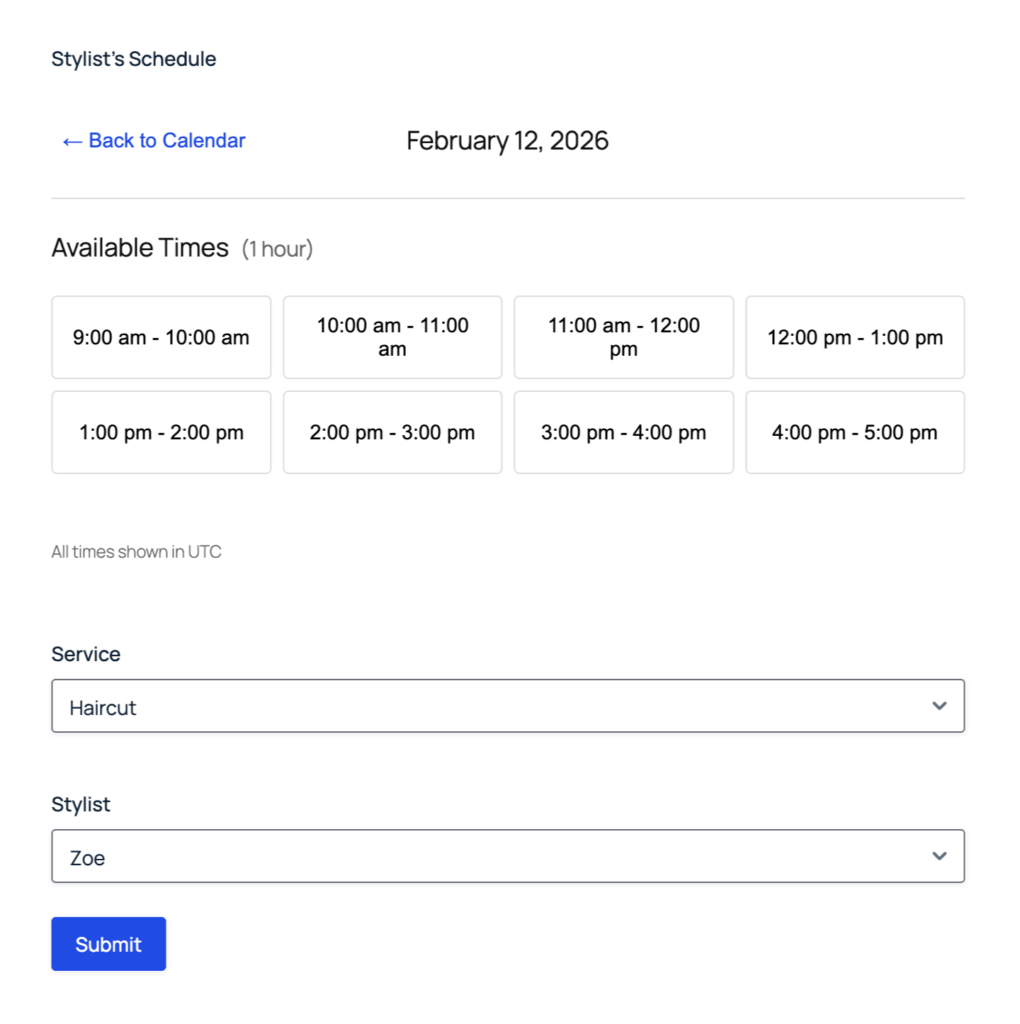The height and width of the screenshot is (1024, 1020).
Task: Choose the 11:00 am - 12:00 pm slot
Action: (623, 337)
